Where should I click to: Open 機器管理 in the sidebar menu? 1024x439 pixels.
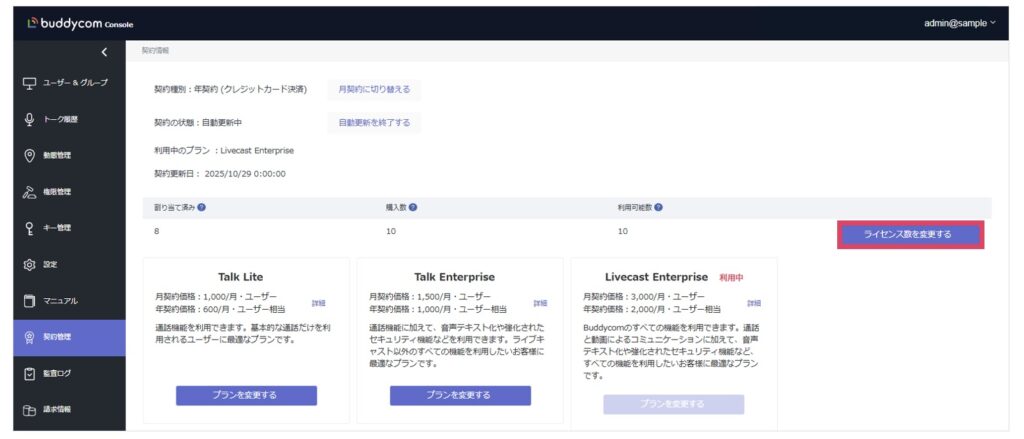(x=68, y=191)
